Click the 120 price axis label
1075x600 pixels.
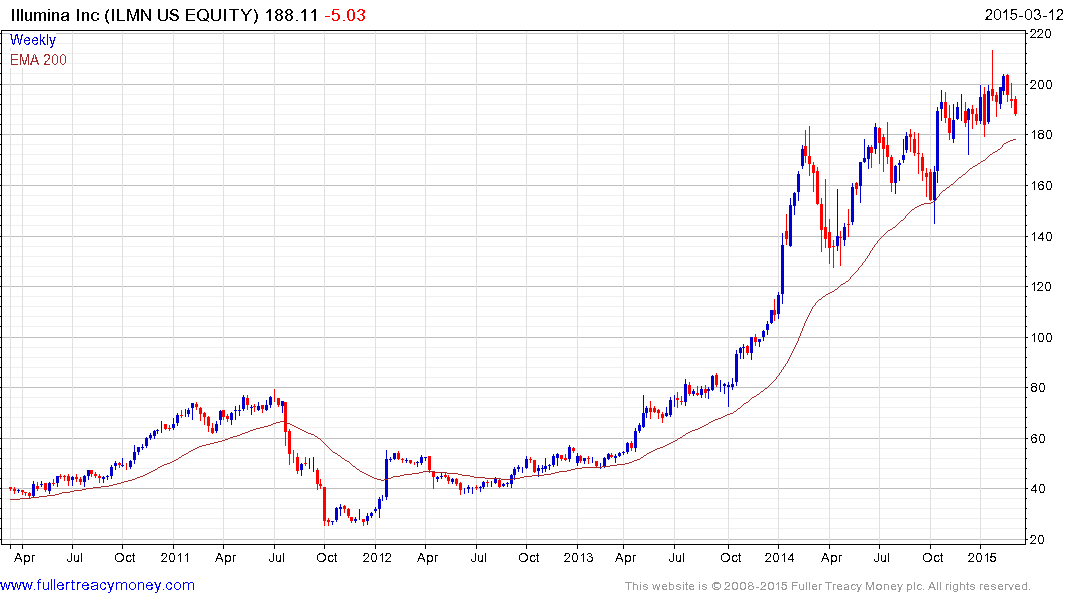coord(1041,287)
